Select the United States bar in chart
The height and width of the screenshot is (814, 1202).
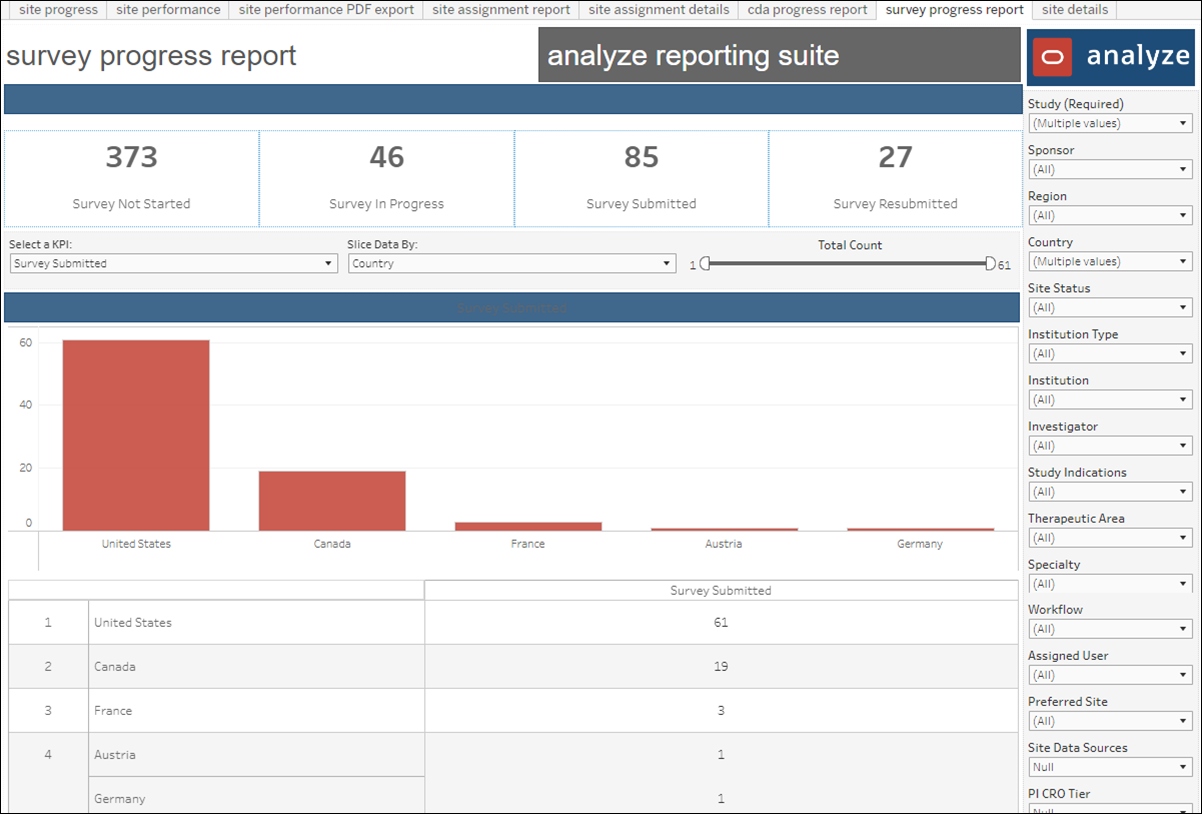(x=136, y=435)
